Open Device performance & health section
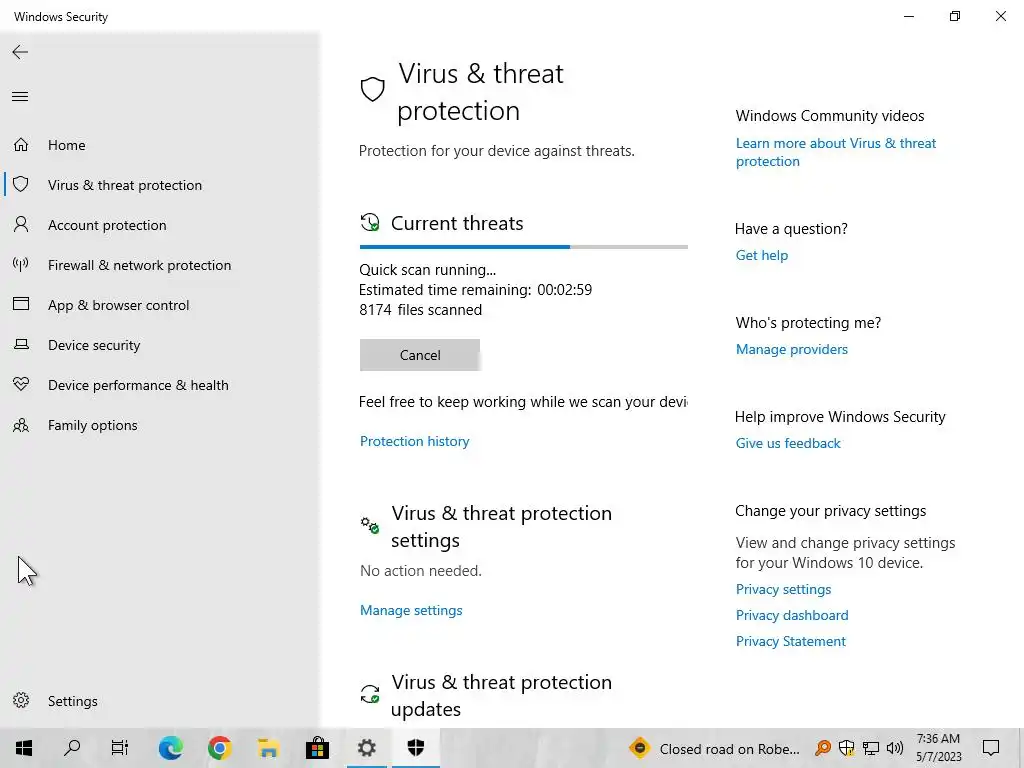Screen dimensions: 1024x768 point(138,385)
